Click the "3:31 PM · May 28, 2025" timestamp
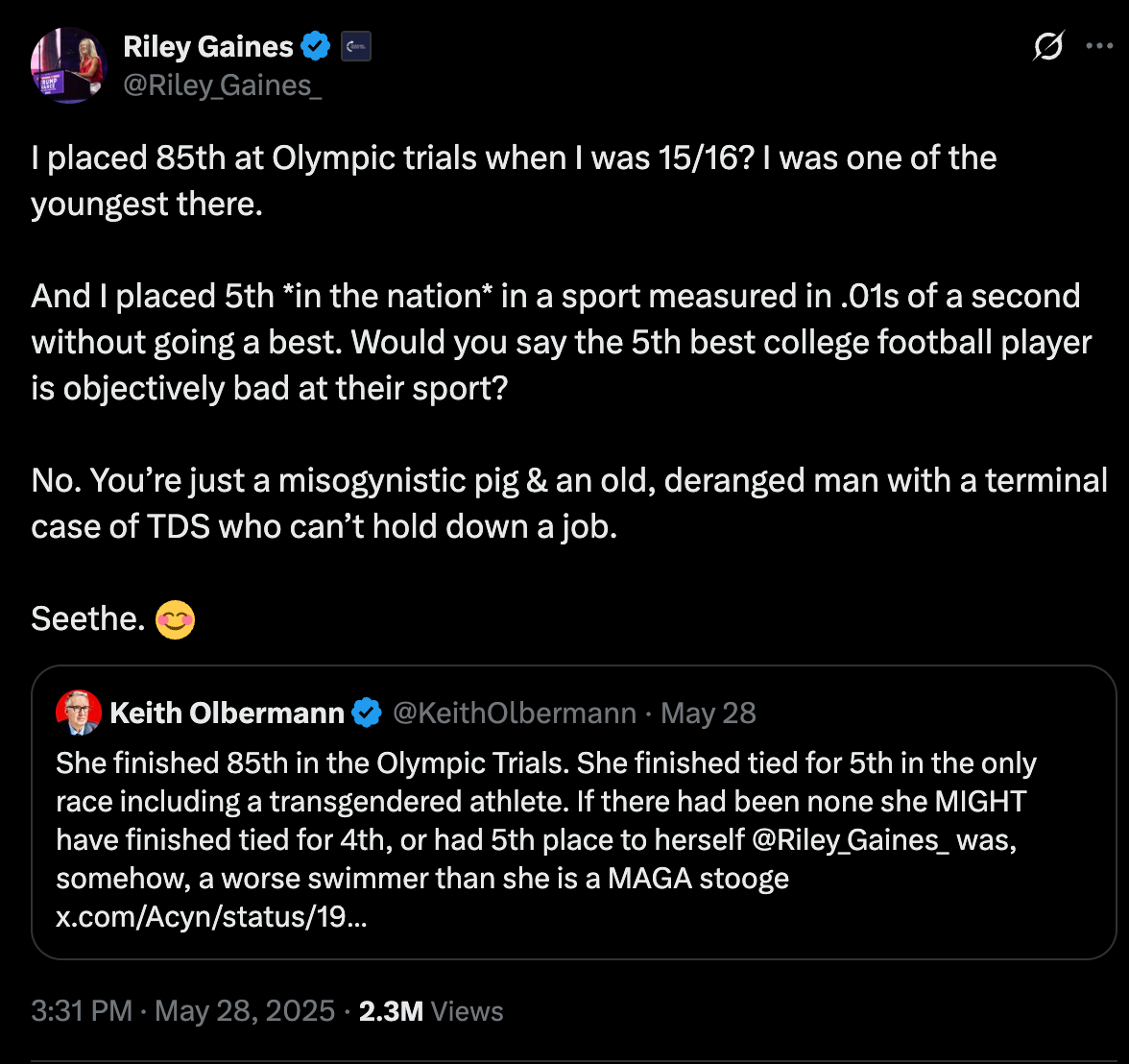The height and width of the screenshot is (1064, 1129). pyautogui.click(x=182, y=1011)
